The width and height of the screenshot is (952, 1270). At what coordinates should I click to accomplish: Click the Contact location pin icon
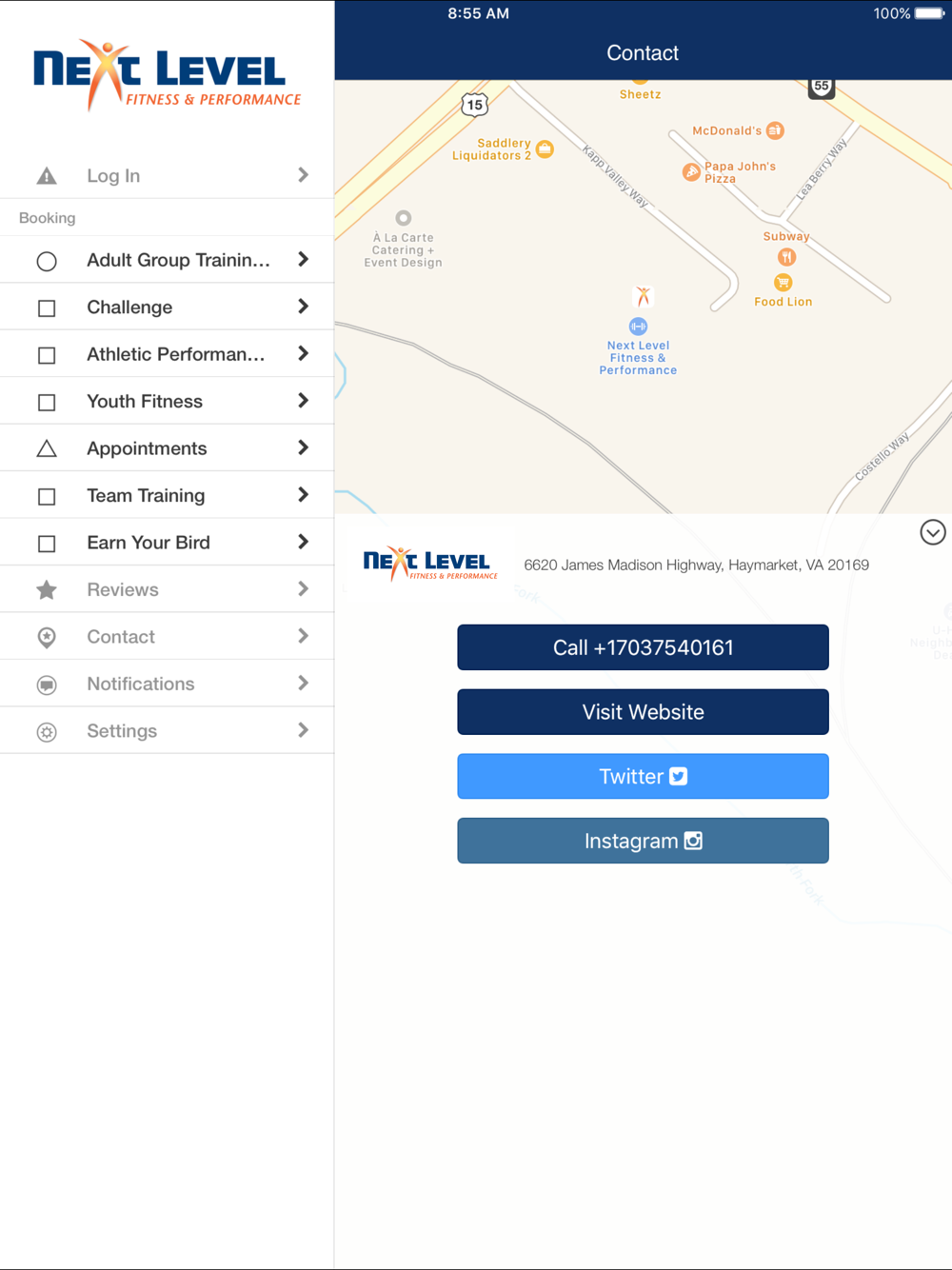46,638
